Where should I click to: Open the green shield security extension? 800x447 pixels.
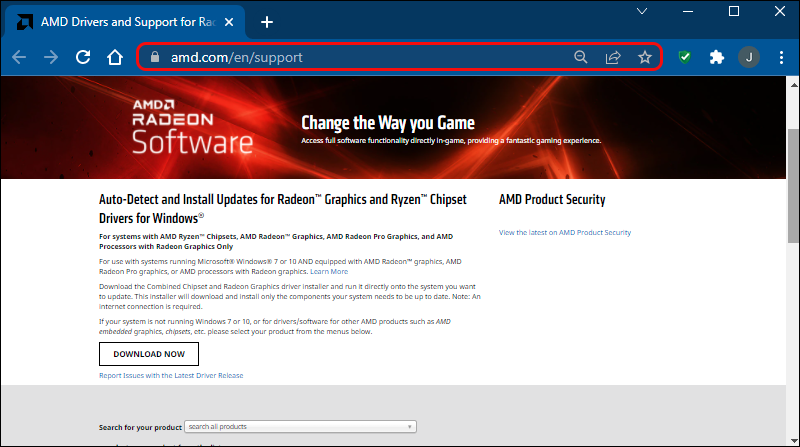685,57
